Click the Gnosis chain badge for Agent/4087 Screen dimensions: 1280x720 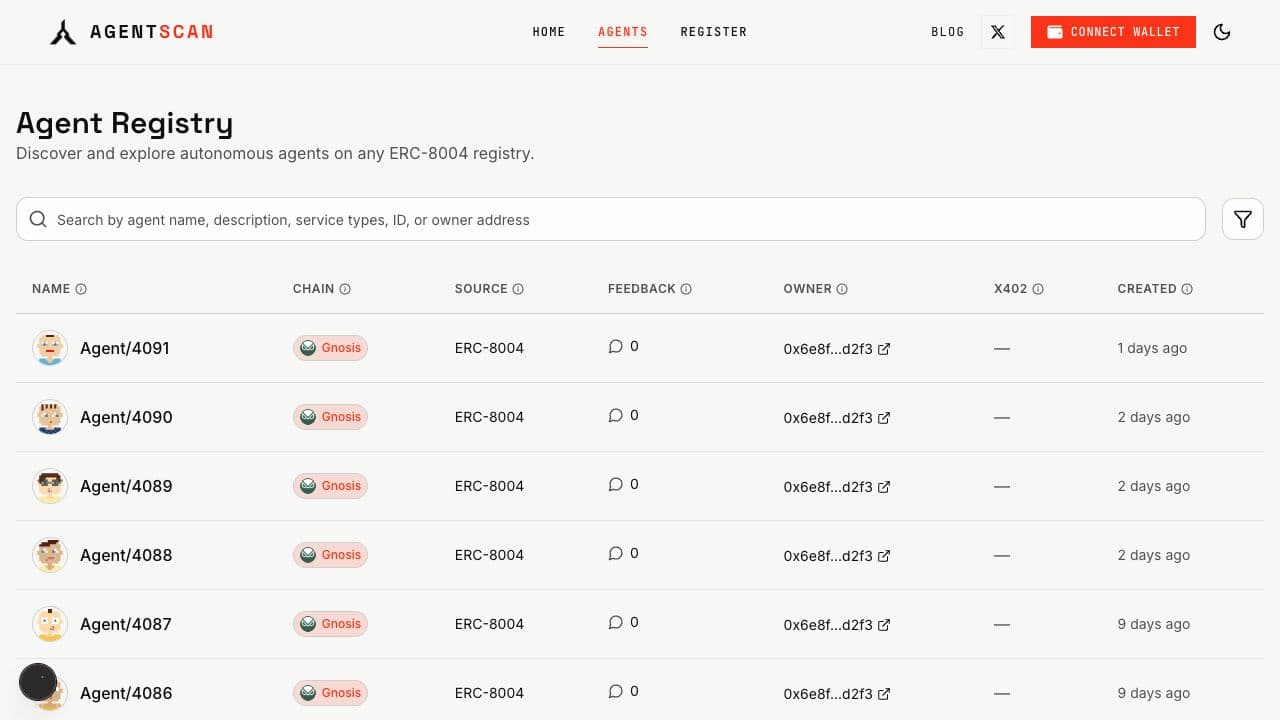click(330, 624)
